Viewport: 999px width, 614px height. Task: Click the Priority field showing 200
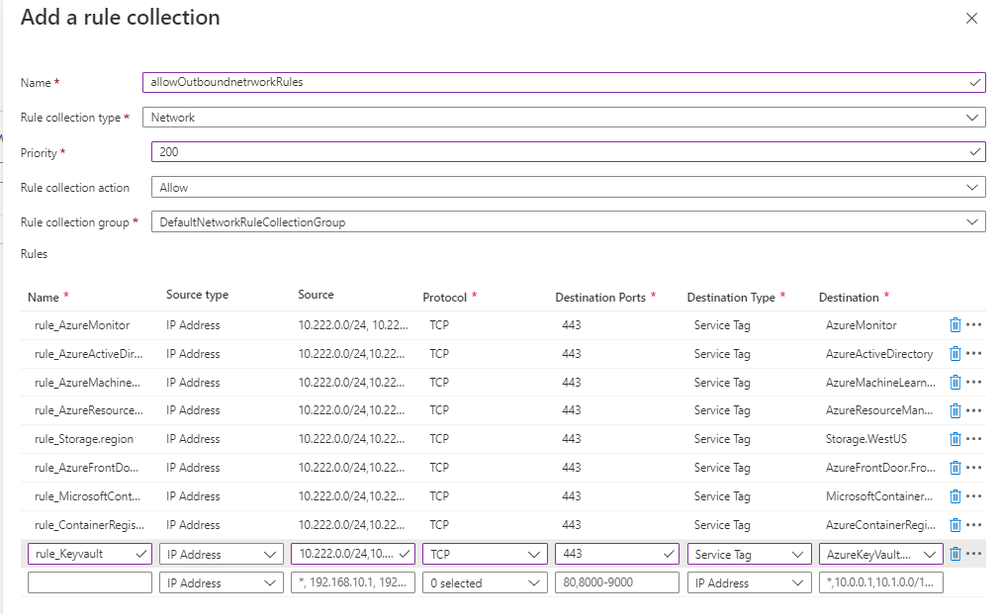560,152
